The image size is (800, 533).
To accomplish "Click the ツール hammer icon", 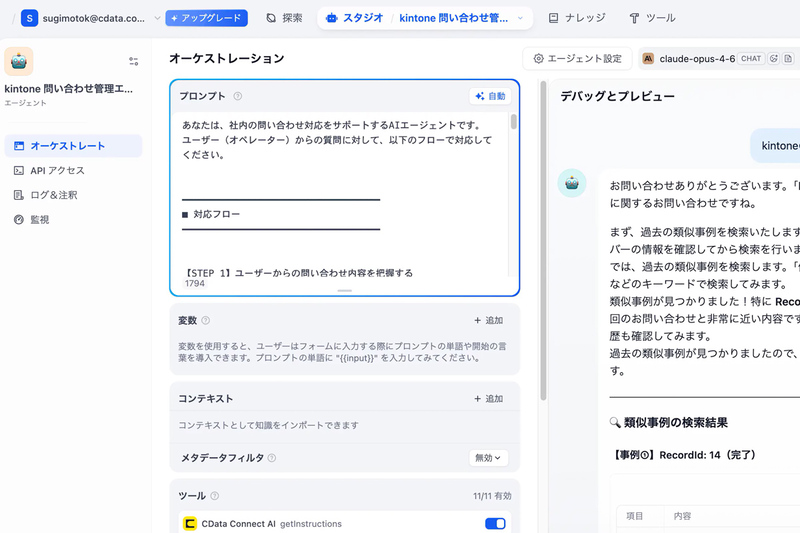I will (x=634, y=18).
